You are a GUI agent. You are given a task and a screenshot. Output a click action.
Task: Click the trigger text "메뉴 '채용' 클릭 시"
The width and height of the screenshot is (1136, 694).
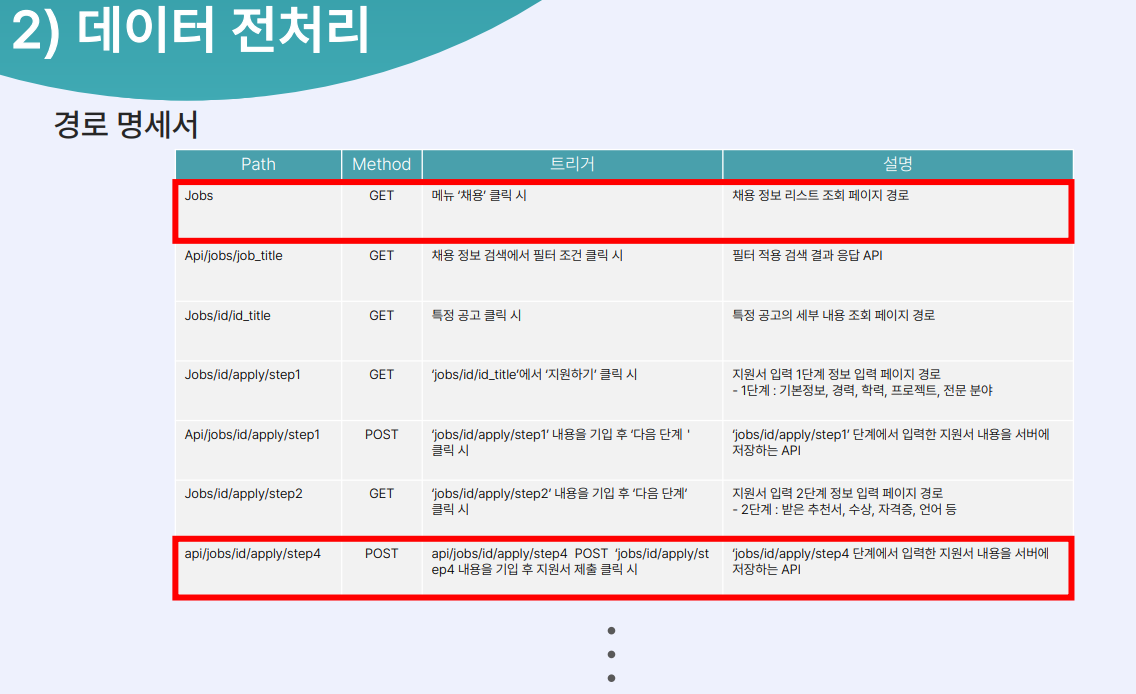[x=479, y=196]
